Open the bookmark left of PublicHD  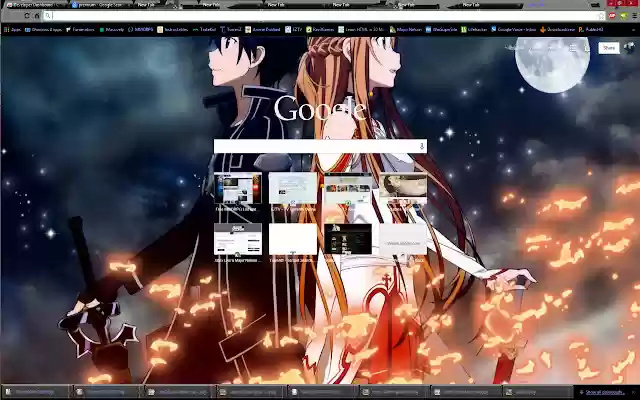click(x=557, y=29)
